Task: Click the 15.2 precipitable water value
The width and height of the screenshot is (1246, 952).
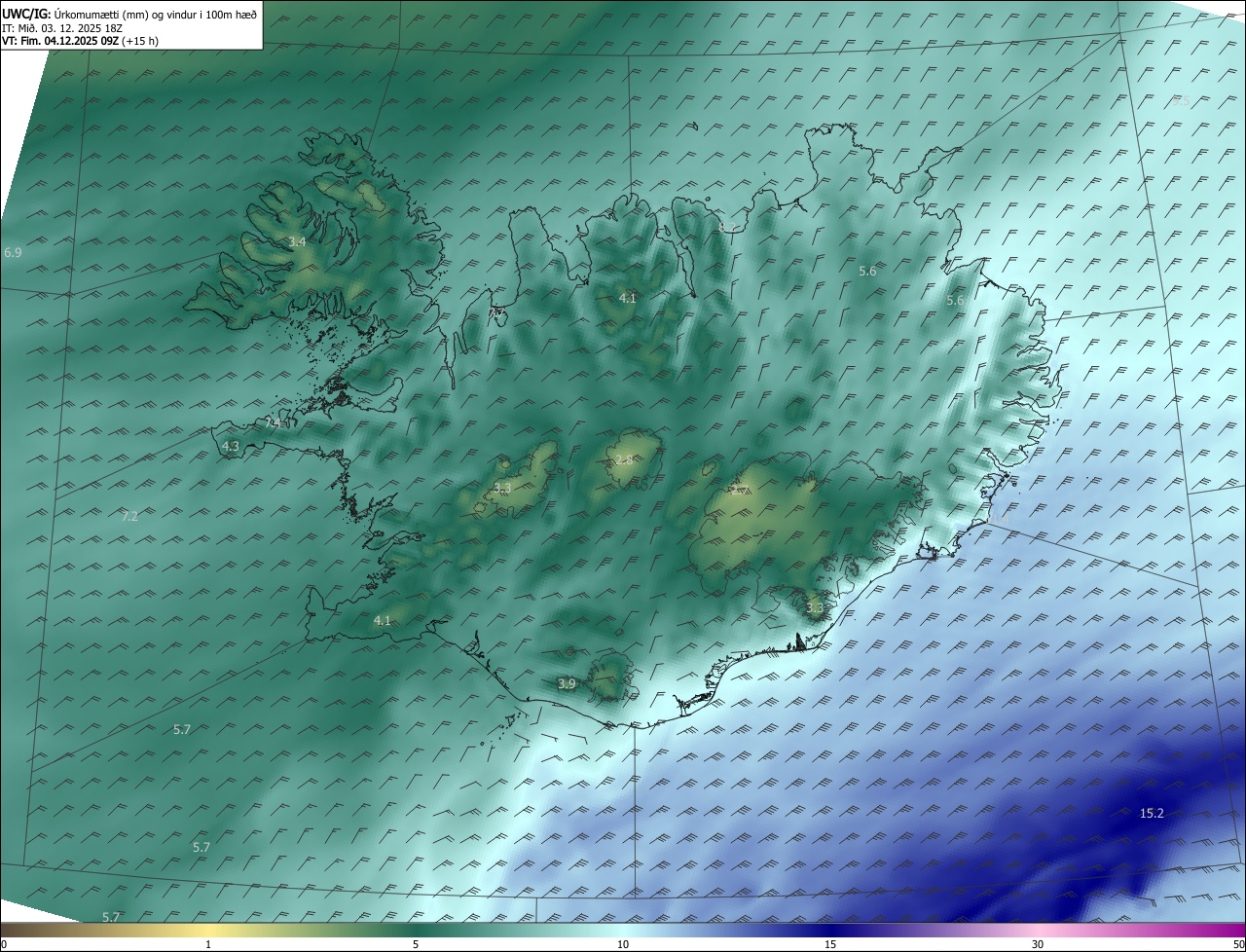Action: pos(1152,813)
